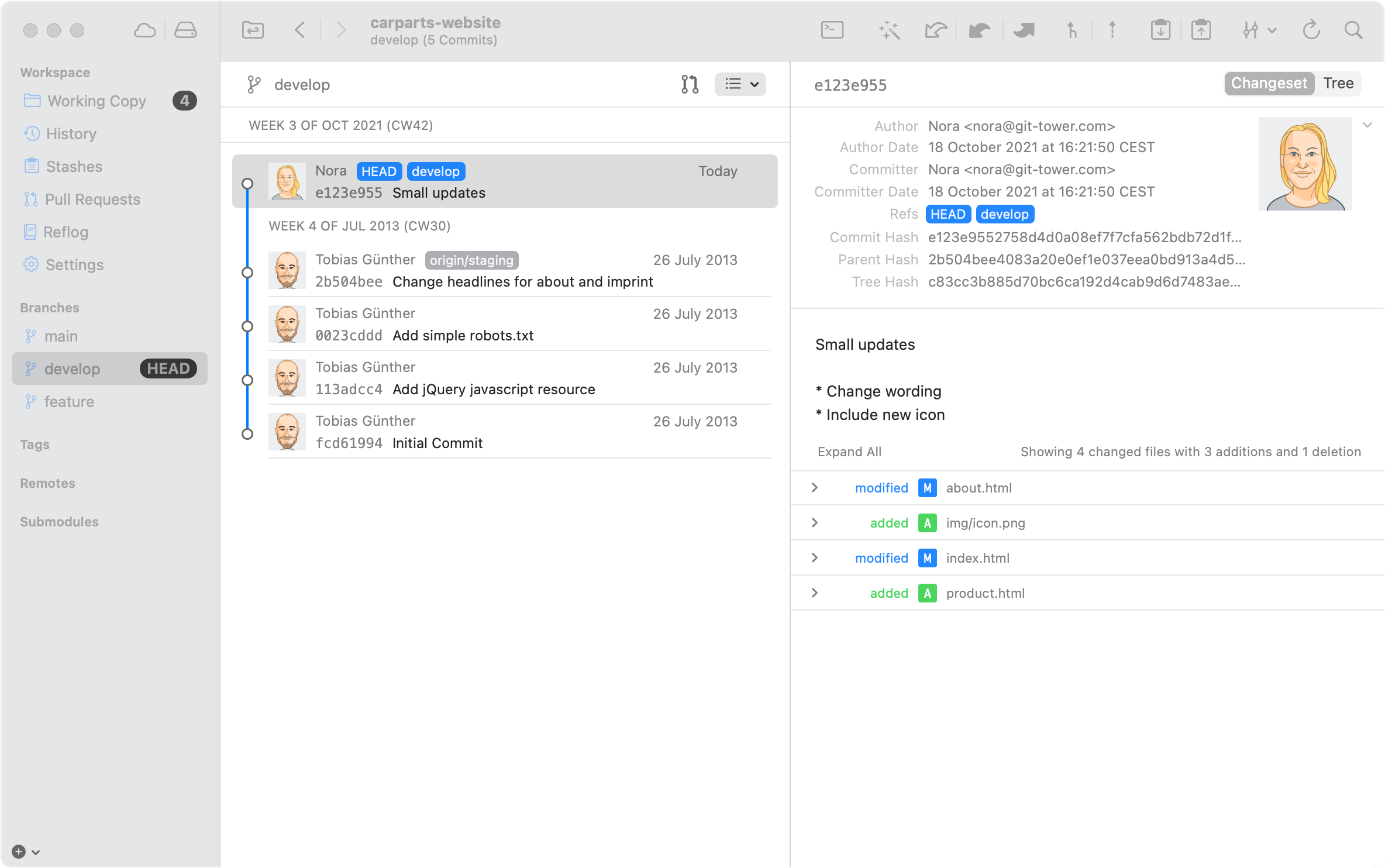The image size is (1385, 868).
Task: Open the commit list view options dropdown
Action: click(740, 84)
